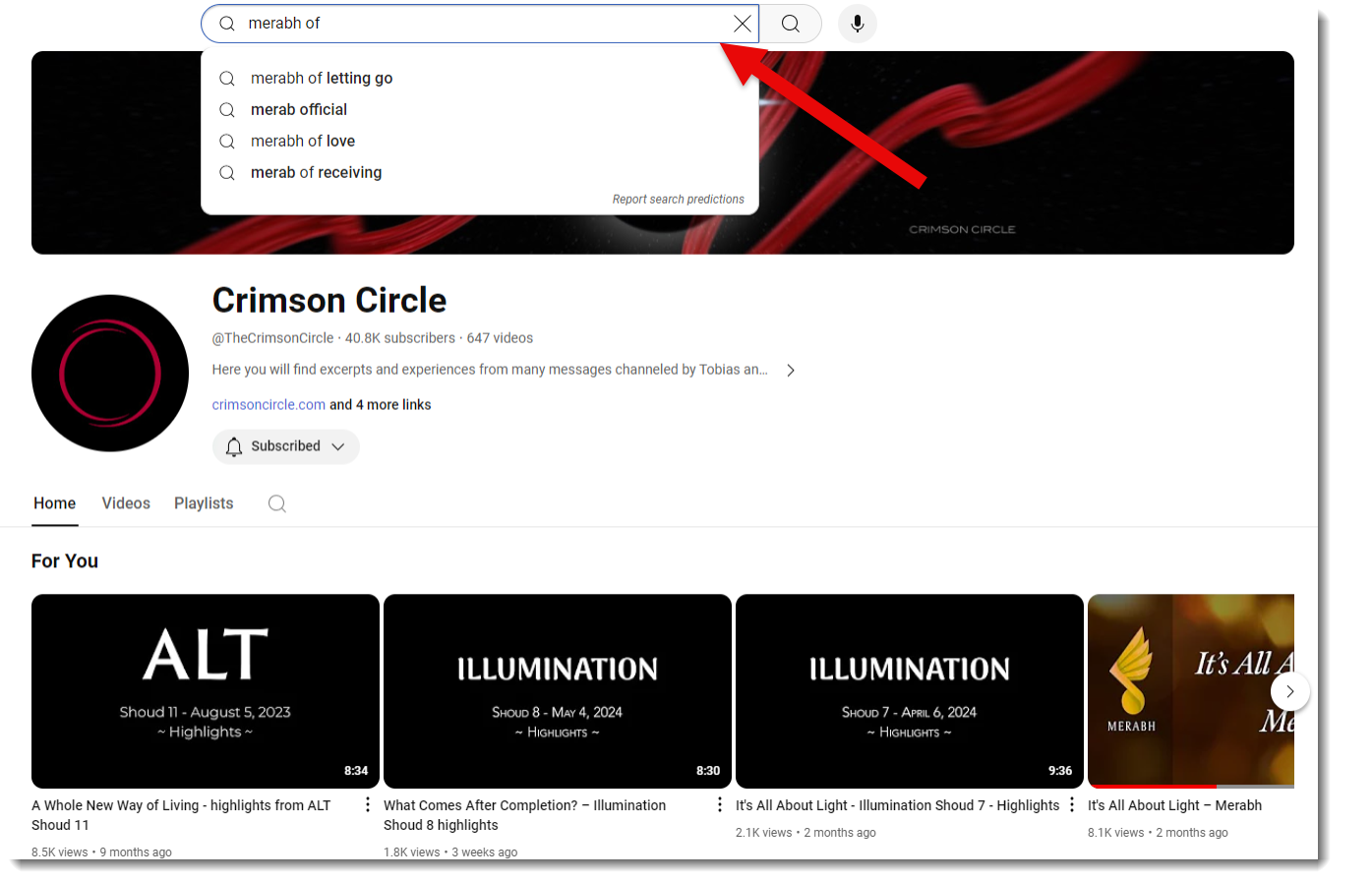This screenshot has height=881, width=1372.
Task: Click the "40.8K subscribers" text
Action: tap(400, 338)
